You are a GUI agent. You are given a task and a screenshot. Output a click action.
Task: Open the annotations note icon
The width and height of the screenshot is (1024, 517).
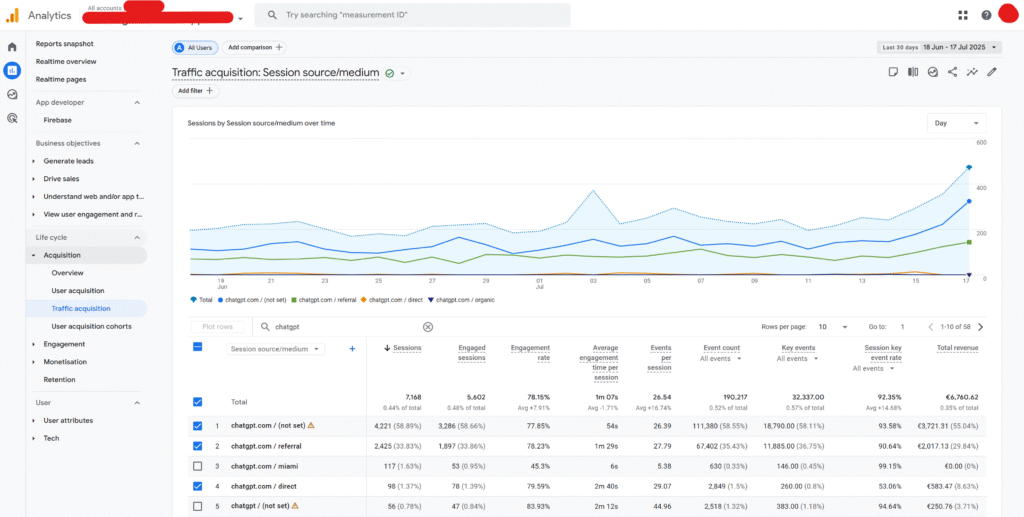pos(893,72)
